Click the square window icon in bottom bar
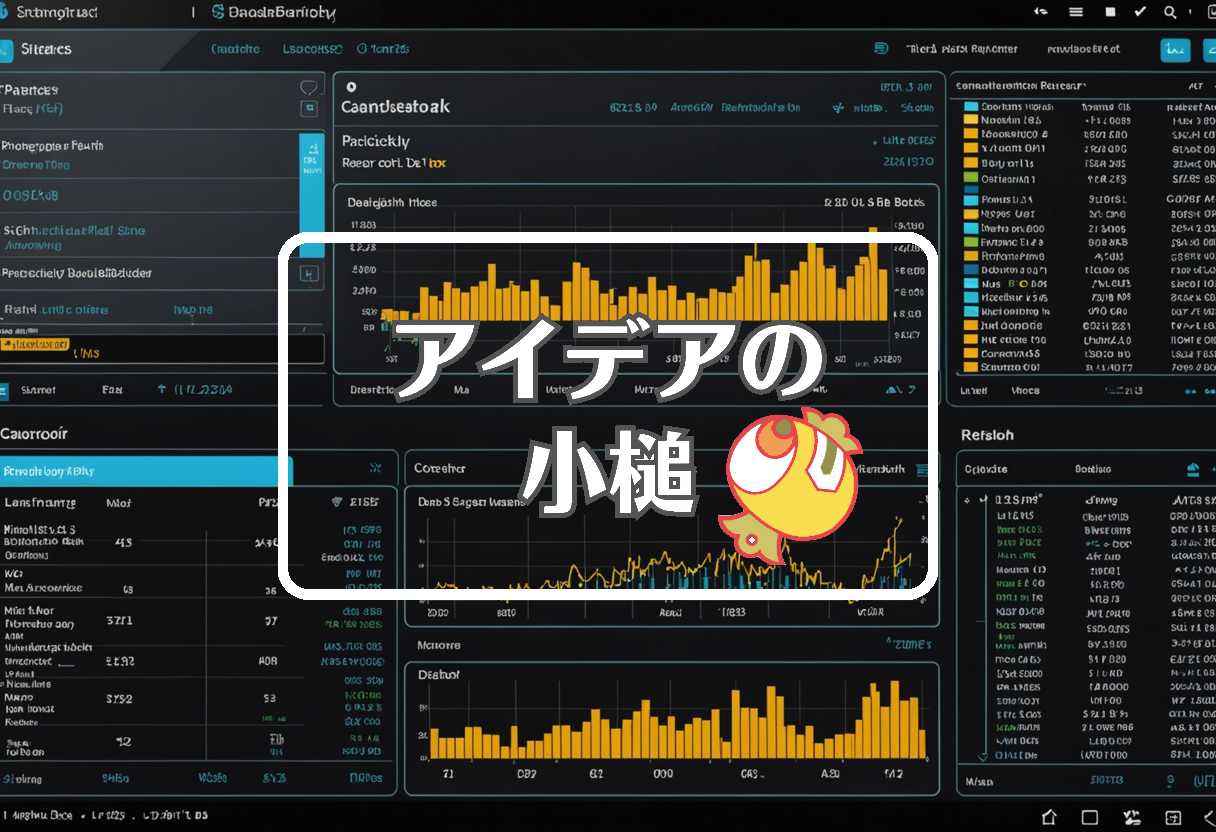The image size is (1216, 832). [1090, 816]
